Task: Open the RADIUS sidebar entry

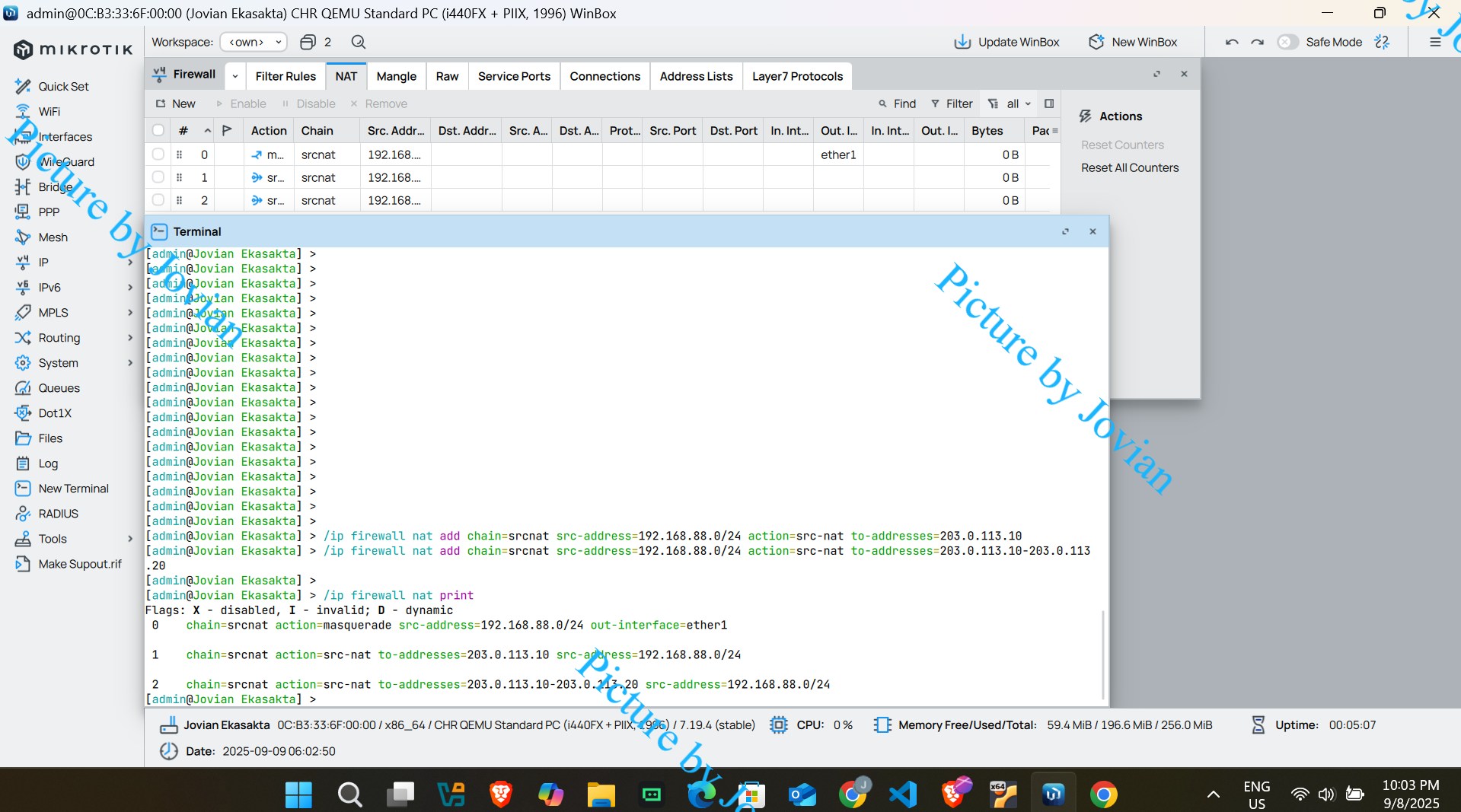Action: pyautogui.click(x=58, y=513)
